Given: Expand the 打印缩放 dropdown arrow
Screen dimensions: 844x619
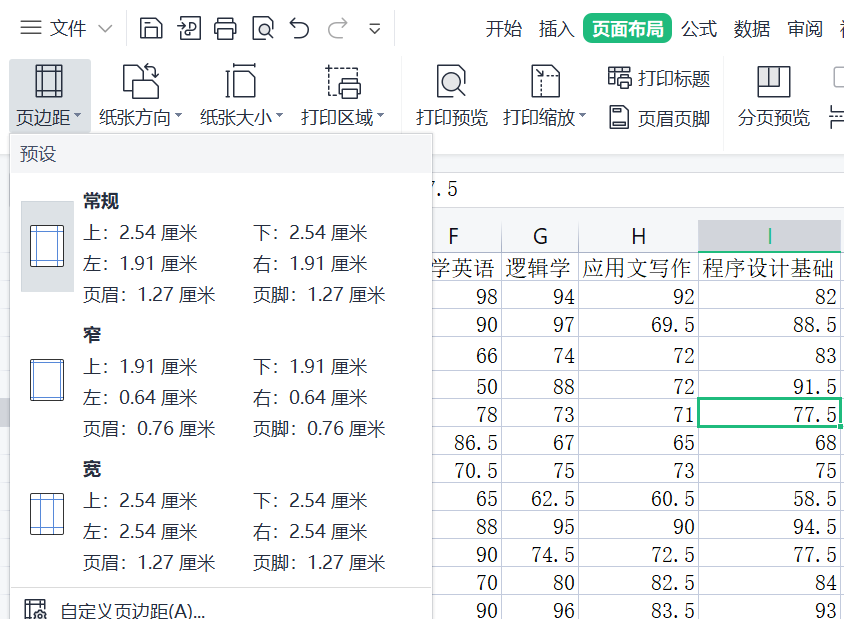Looking at the screenshot, I should (x=582, y=115).
